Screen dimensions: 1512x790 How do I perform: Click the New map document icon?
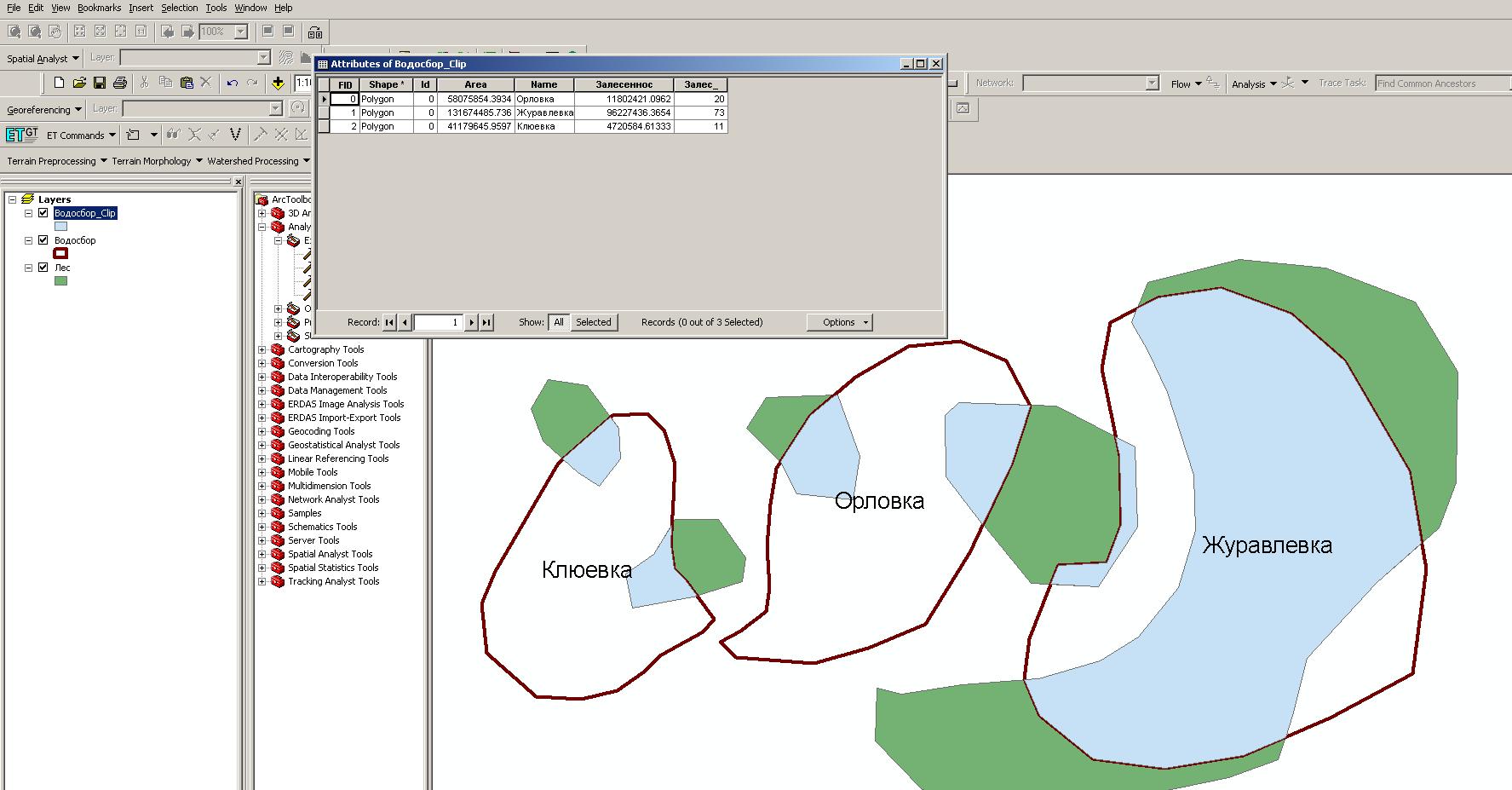[59, 83]
